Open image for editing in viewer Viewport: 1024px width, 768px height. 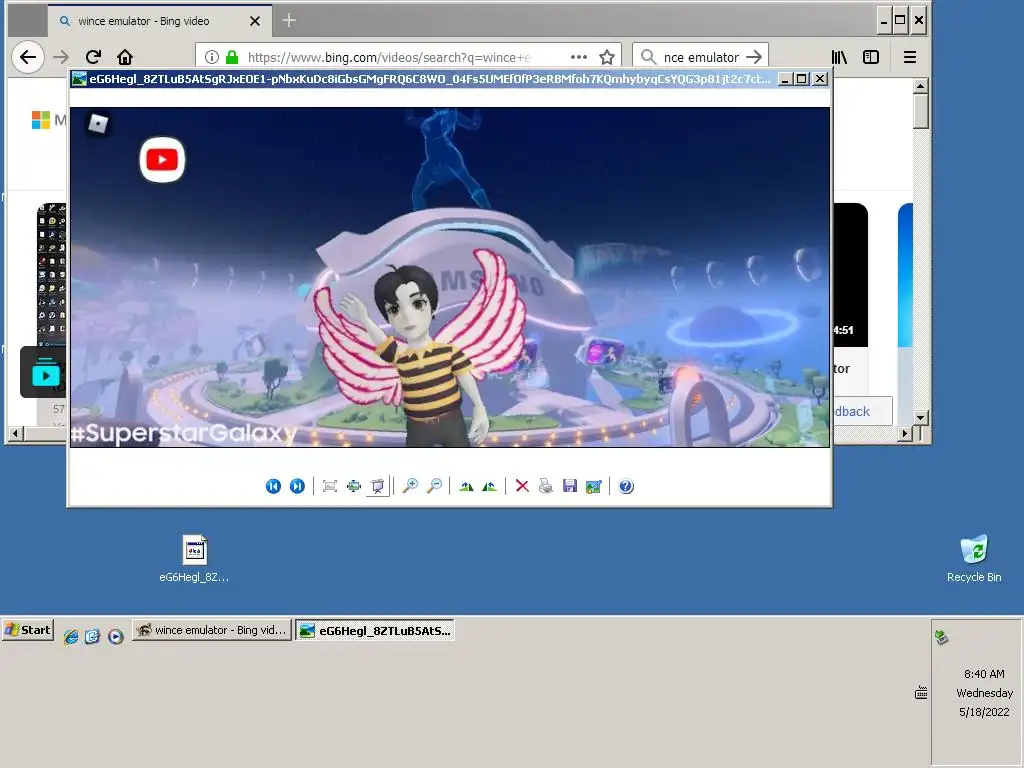click(x=593, y=486)
